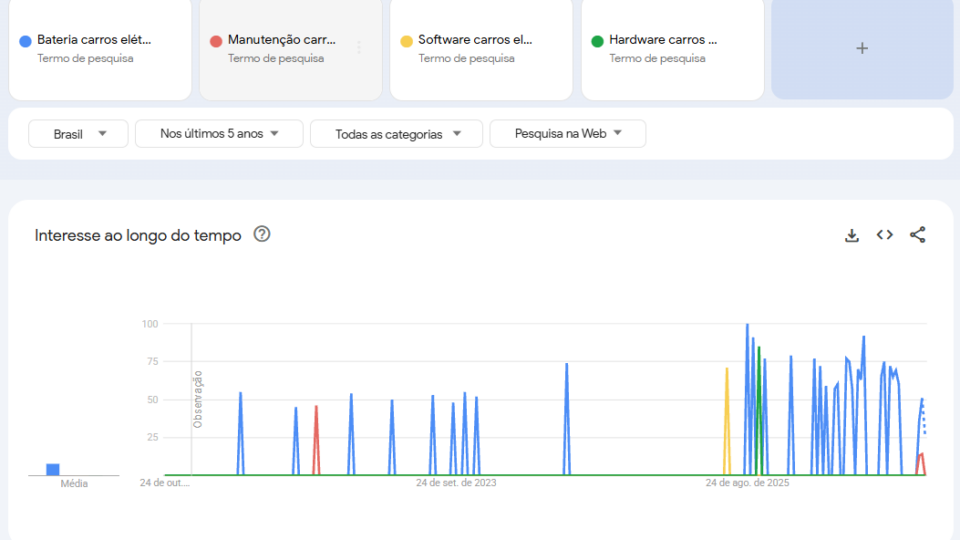
Task: Change the Nos últimos 5 anos period
Action: pyautogui.click(x=219, y=133)
